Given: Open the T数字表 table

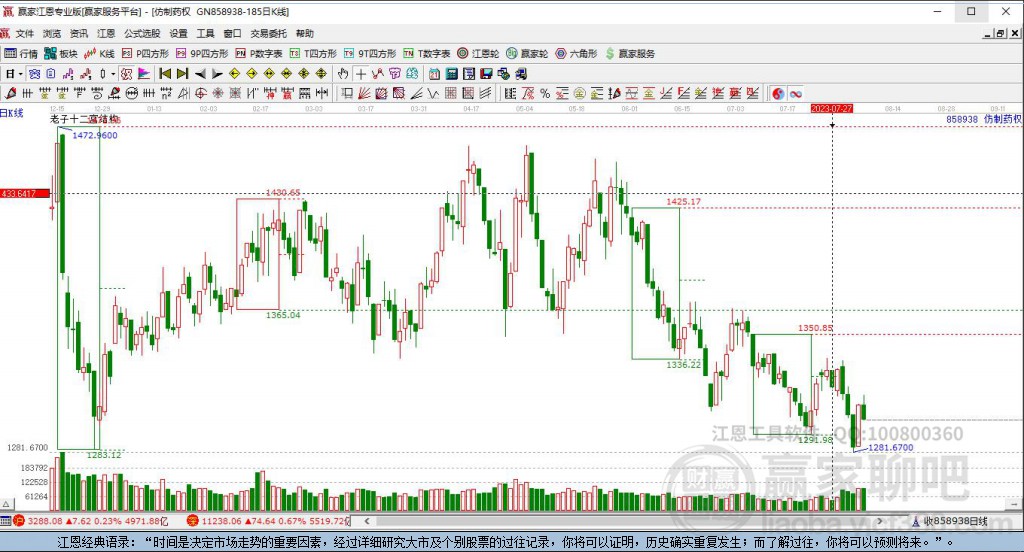Looking at the screenshot, I should (x=426, y=54).
